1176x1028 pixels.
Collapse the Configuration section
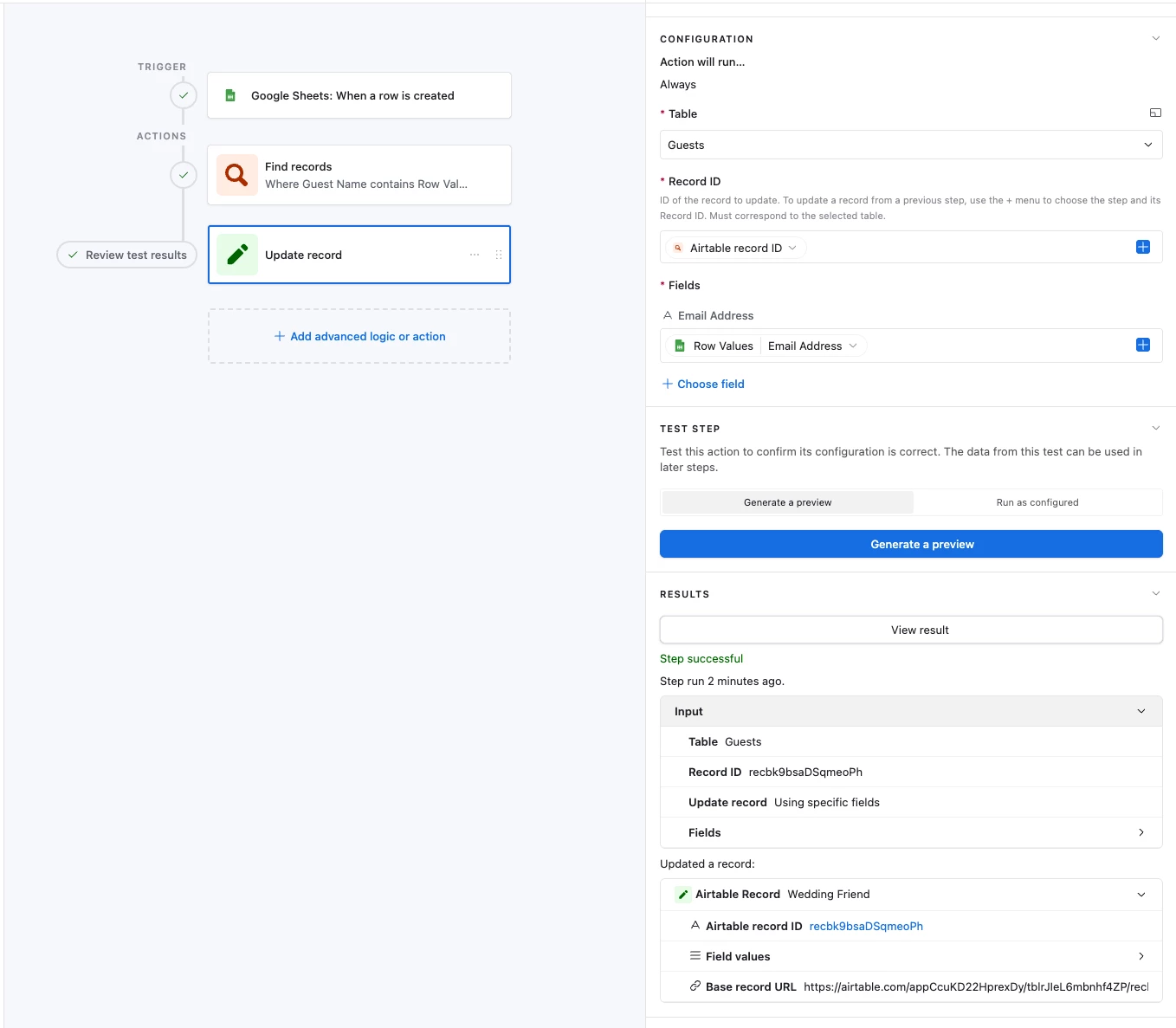[1155, 38]
